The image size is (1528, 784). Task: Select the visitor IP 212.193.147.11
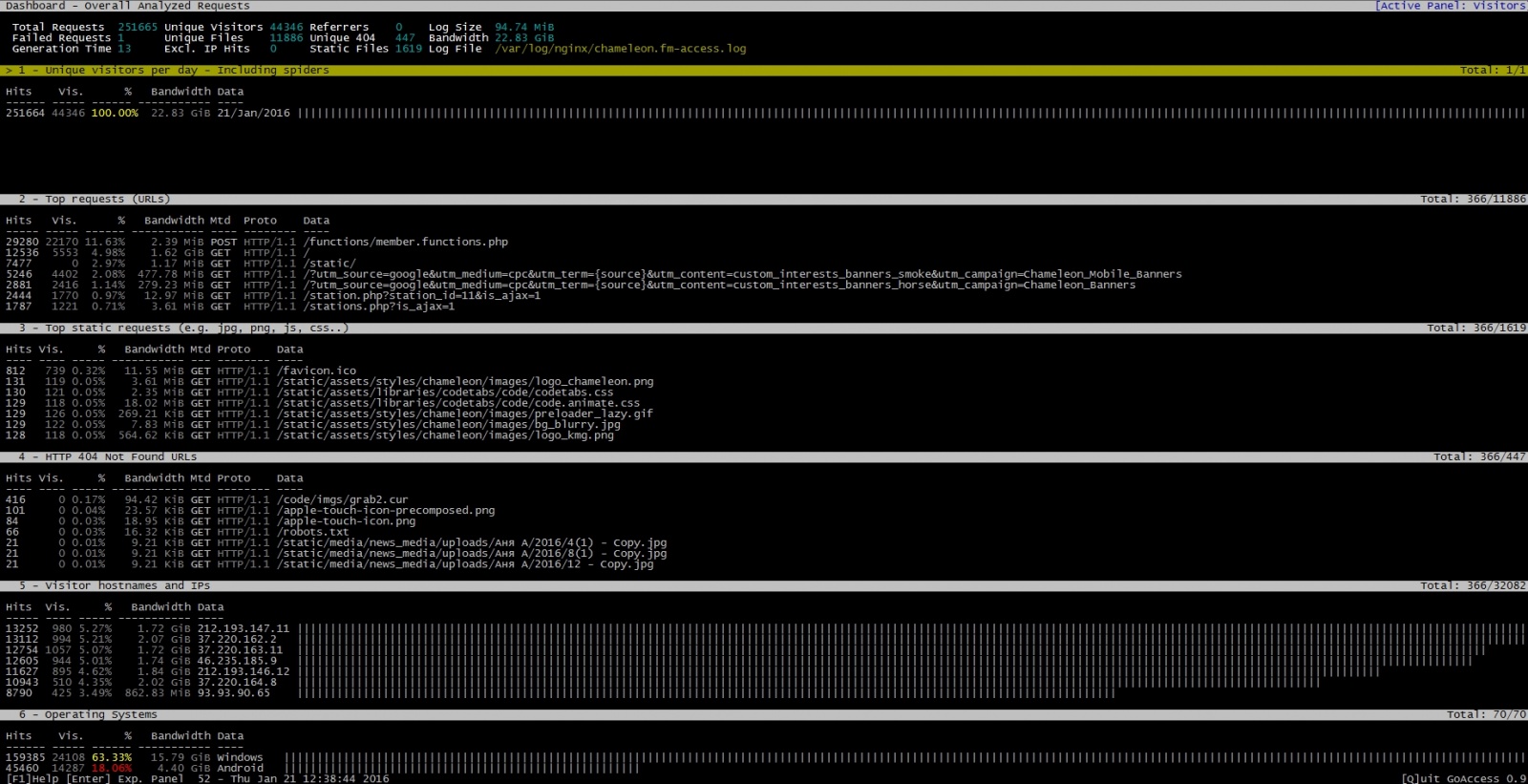[x=244, y=629]
